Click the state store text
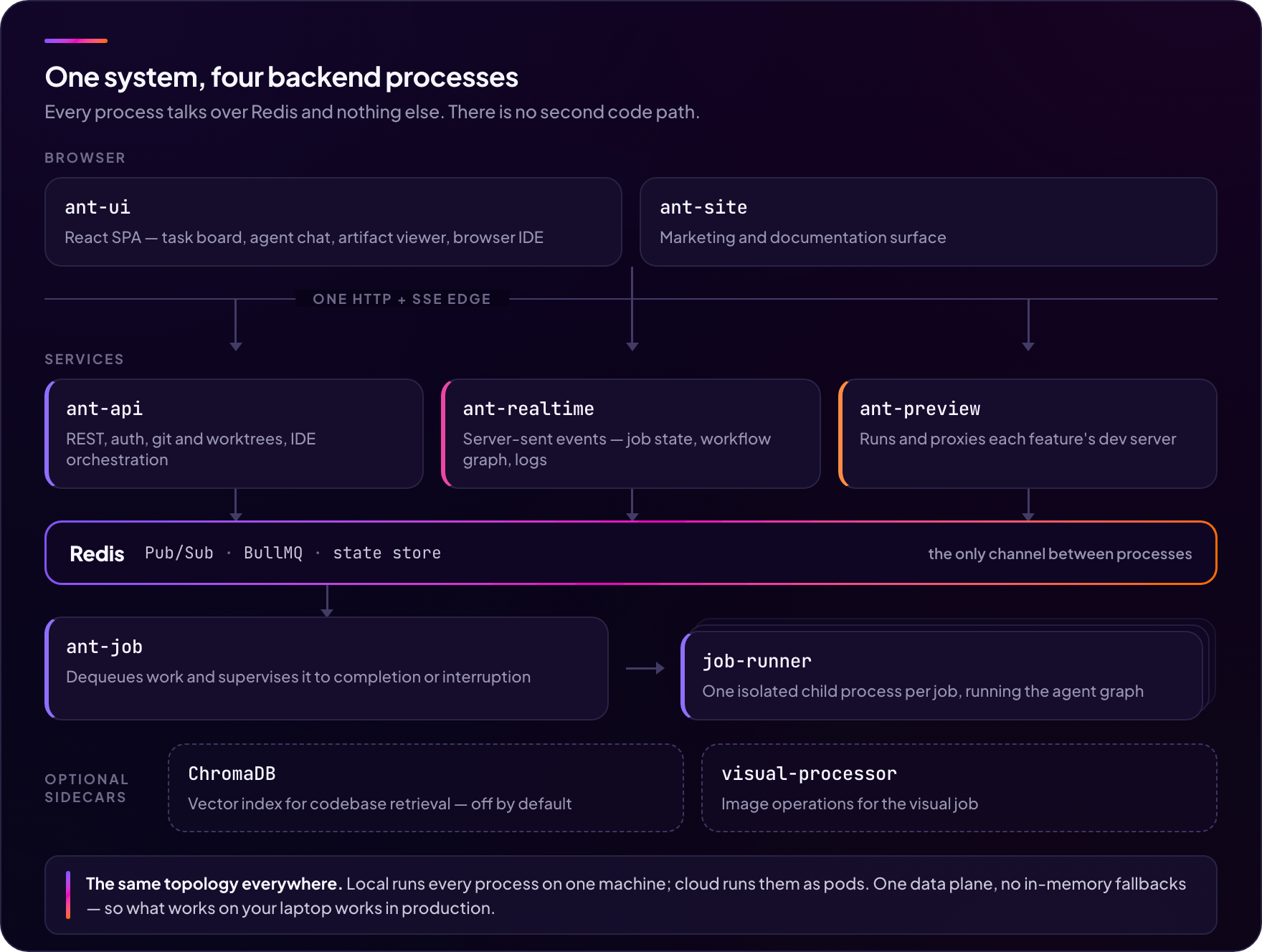 pyautogui.click(x=387, y=553)
